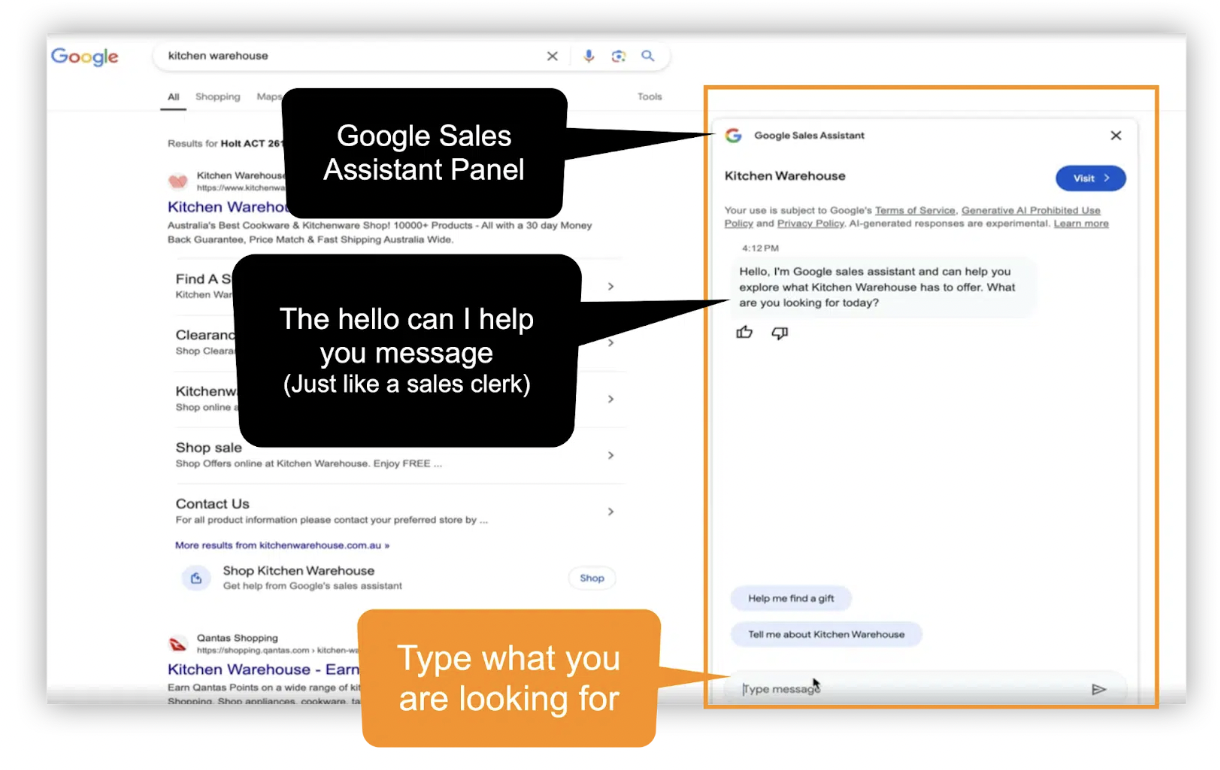Viewport: 1220px width, 770px height.
Task: Click the Visit button
Action: pos(1091,178)
